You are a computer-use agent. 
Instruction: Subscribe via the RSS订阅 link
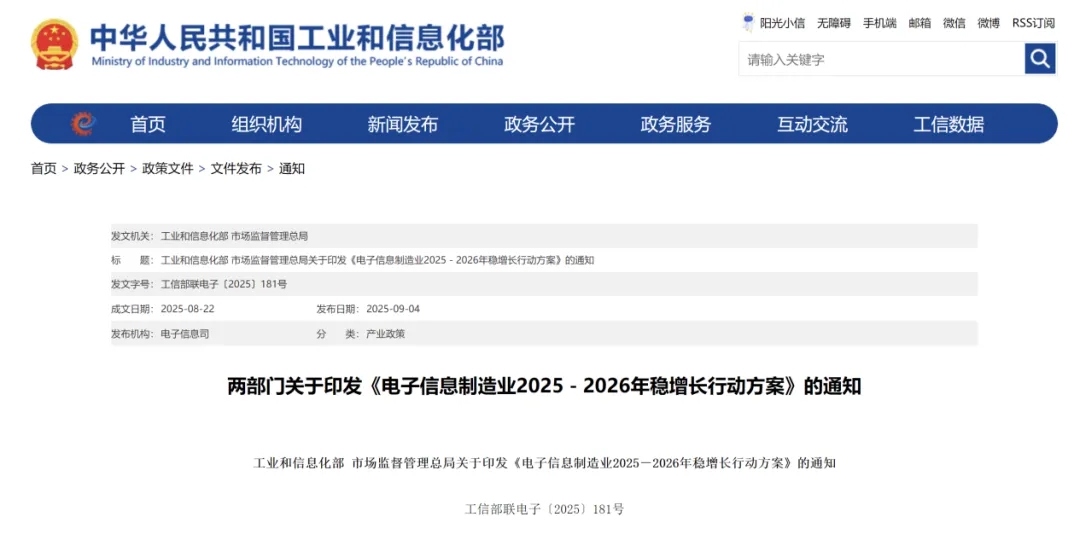point(1033,23)
